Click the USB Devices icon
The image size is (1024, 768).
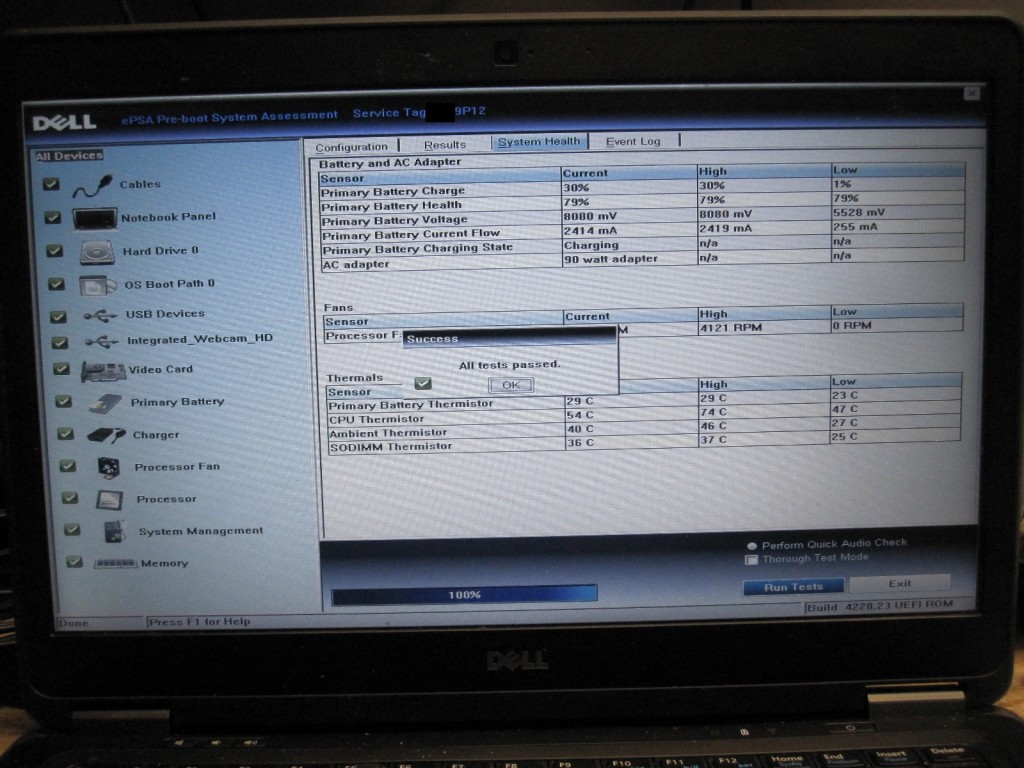click(101, 316)
